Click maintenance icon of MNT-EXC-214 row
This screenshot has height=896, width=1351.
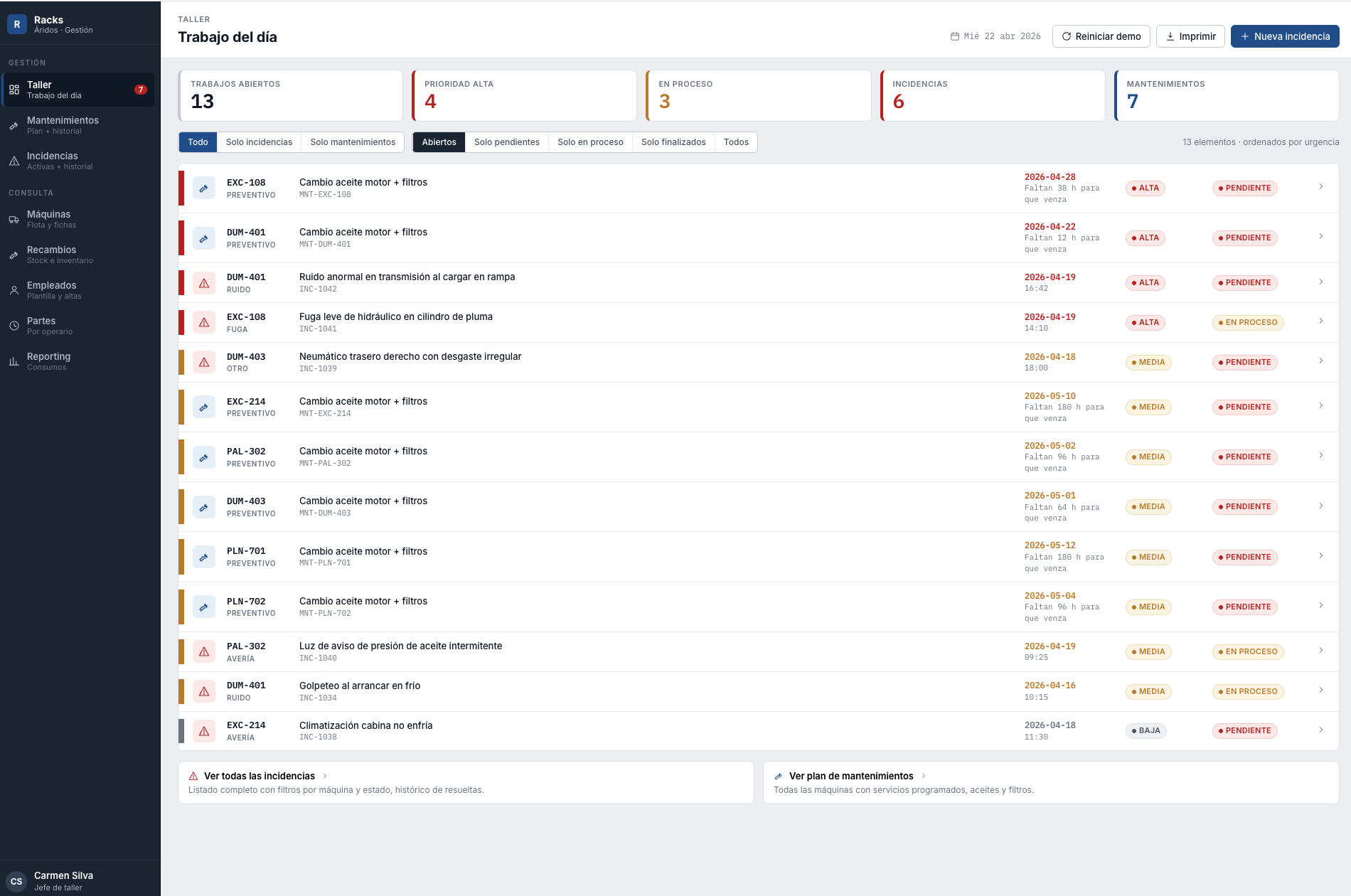[204, 407]
